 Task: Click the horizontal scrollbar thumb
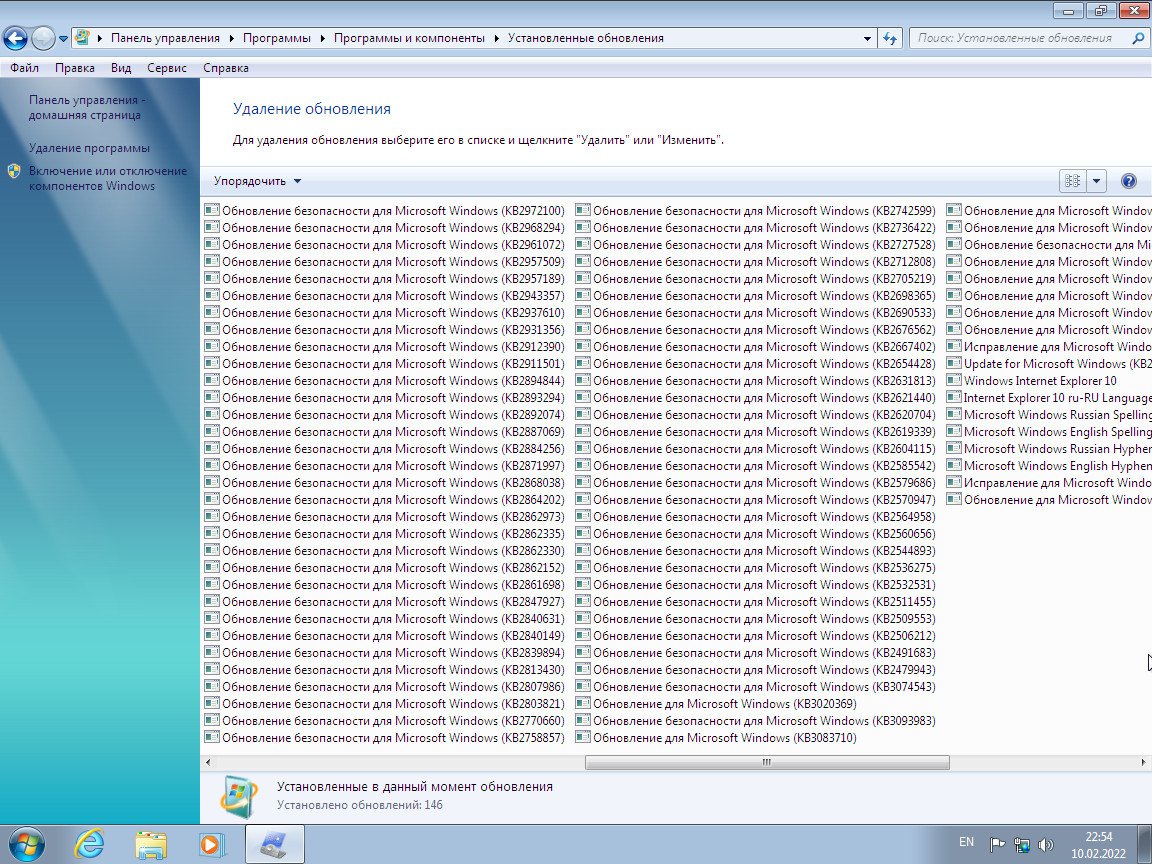click(x=767, y=763)
